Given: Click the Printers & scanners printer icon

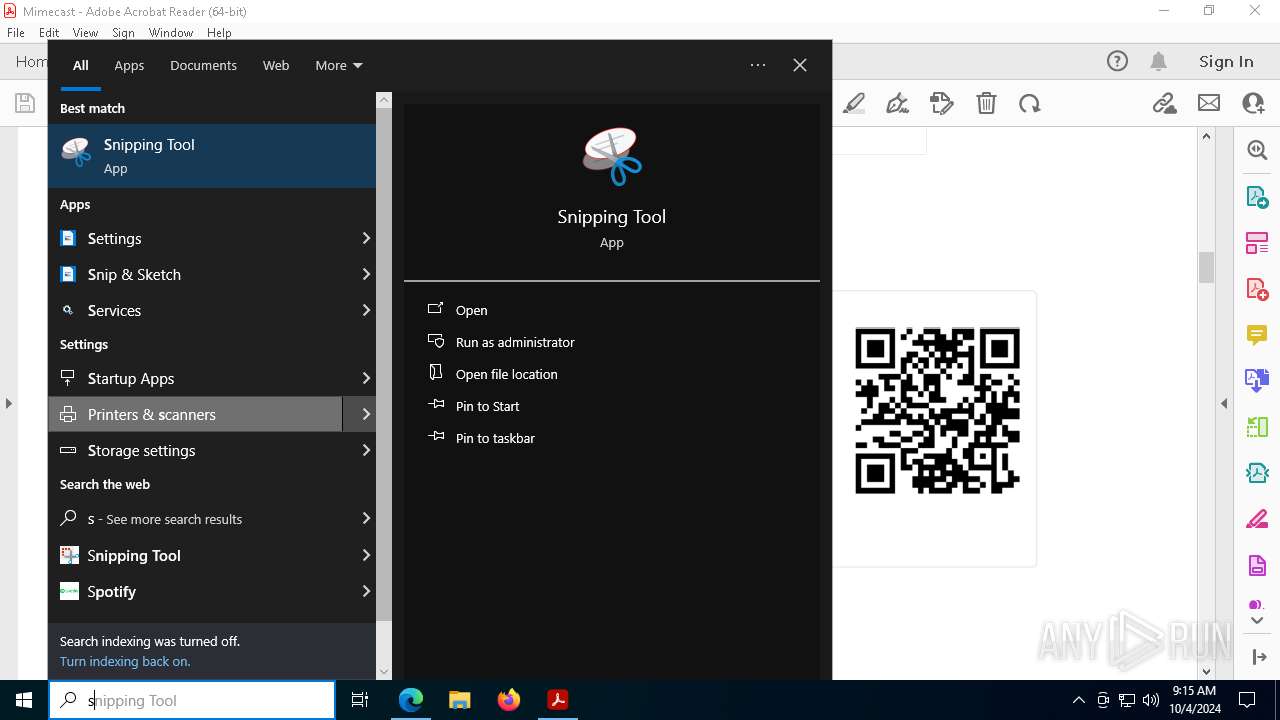Looking at the screenshot, I should (x=68, y=414).
